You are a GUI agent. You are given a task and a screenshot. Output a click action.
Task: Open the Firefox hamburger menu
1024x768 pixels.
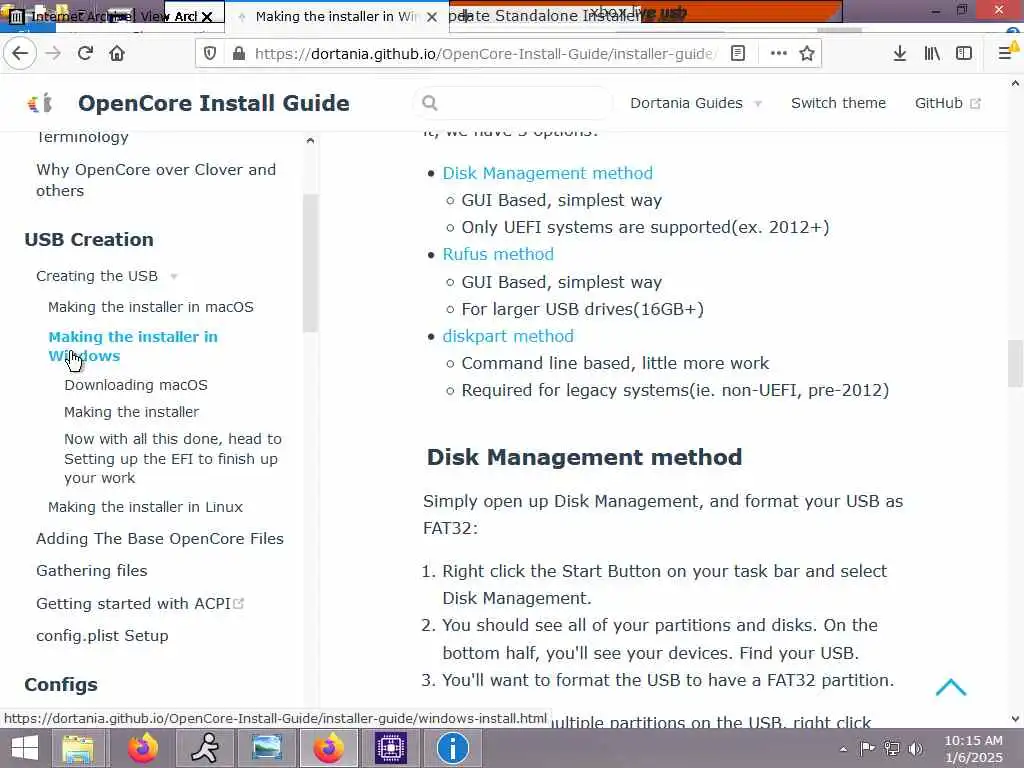[1006, 54]
